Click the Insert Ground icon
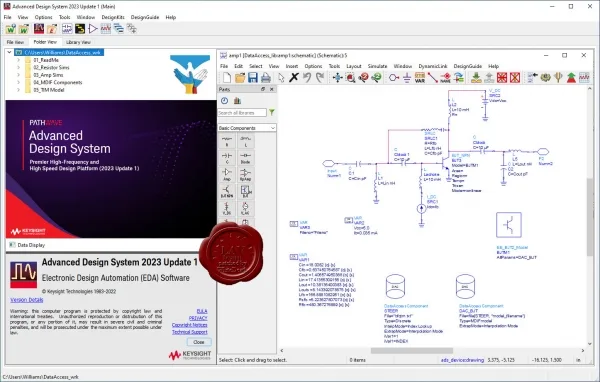The height and width of the screenshot is (382, 600). tap(407, 78)
